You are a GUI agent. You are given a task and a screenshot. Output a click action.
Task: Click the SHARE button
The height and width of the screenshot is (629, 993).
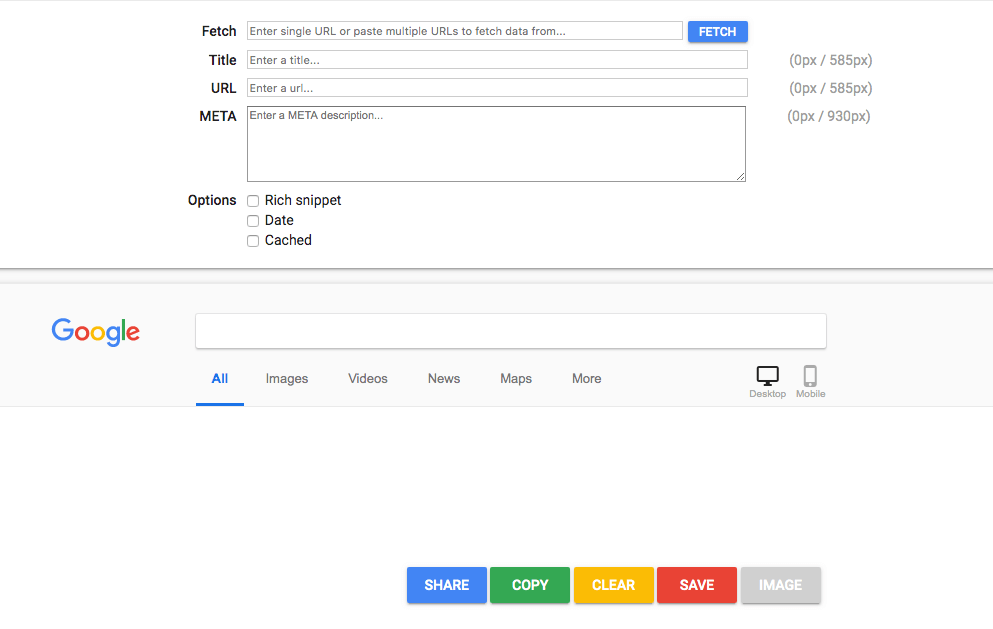446,585
